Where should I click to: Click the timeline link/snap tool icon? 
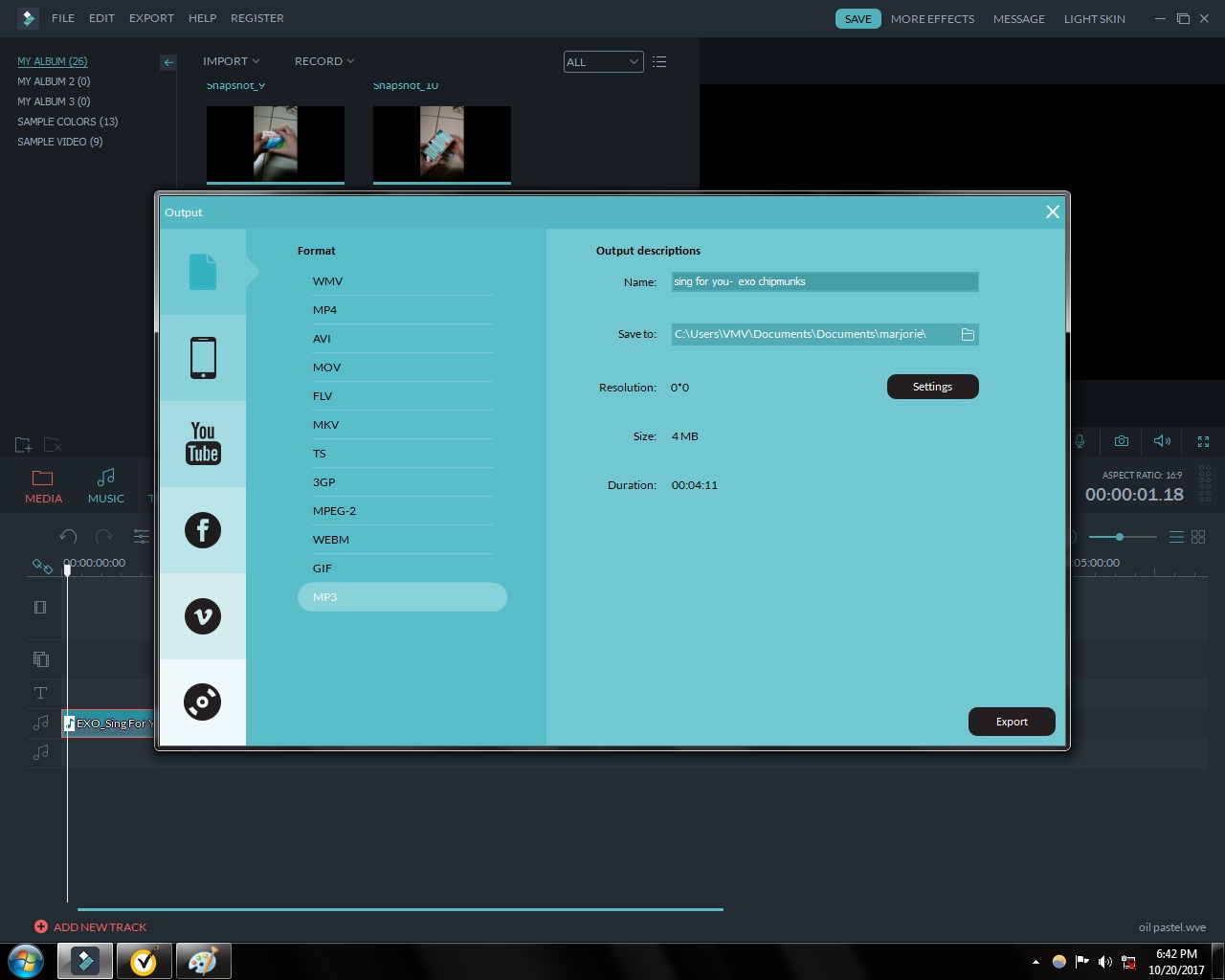(x=42, y=566)
